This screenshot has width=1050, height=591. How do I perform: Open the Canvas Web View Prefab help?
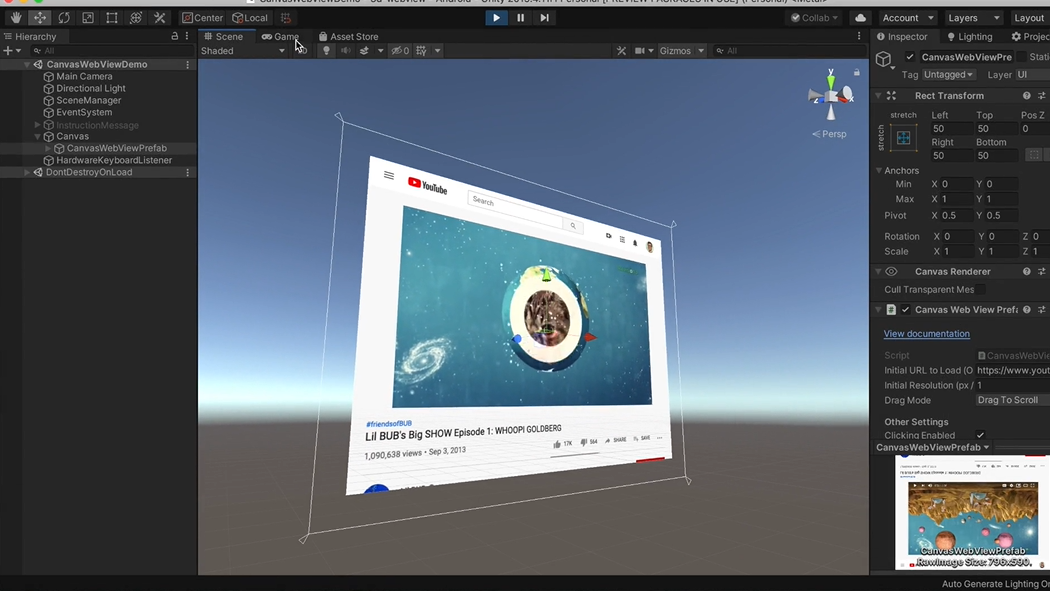coord(1027,310)
